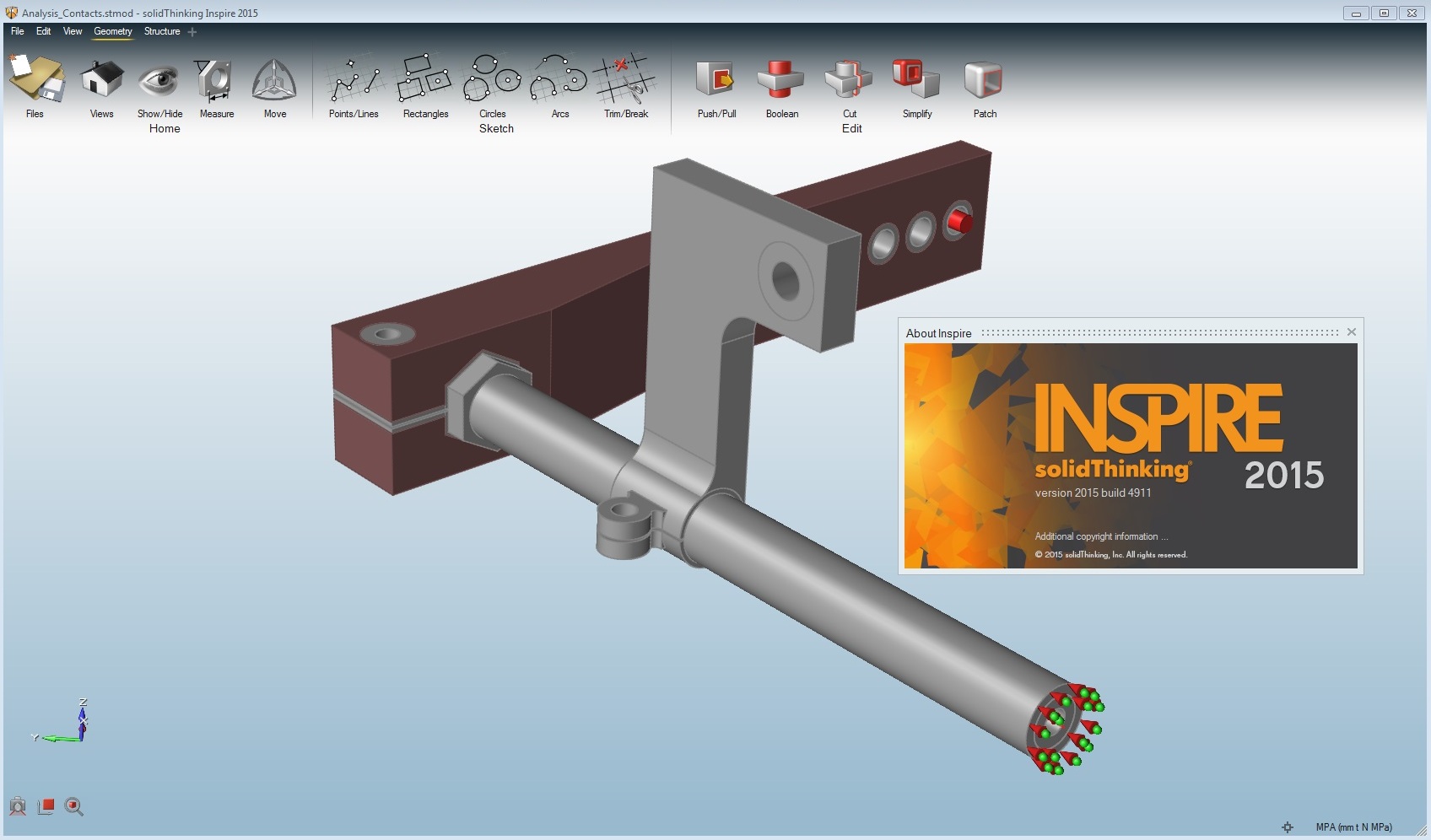This screenshot has width=1431, height=840.
Task: Select the Rectangles sketch tool
Action: click(424, 79)
